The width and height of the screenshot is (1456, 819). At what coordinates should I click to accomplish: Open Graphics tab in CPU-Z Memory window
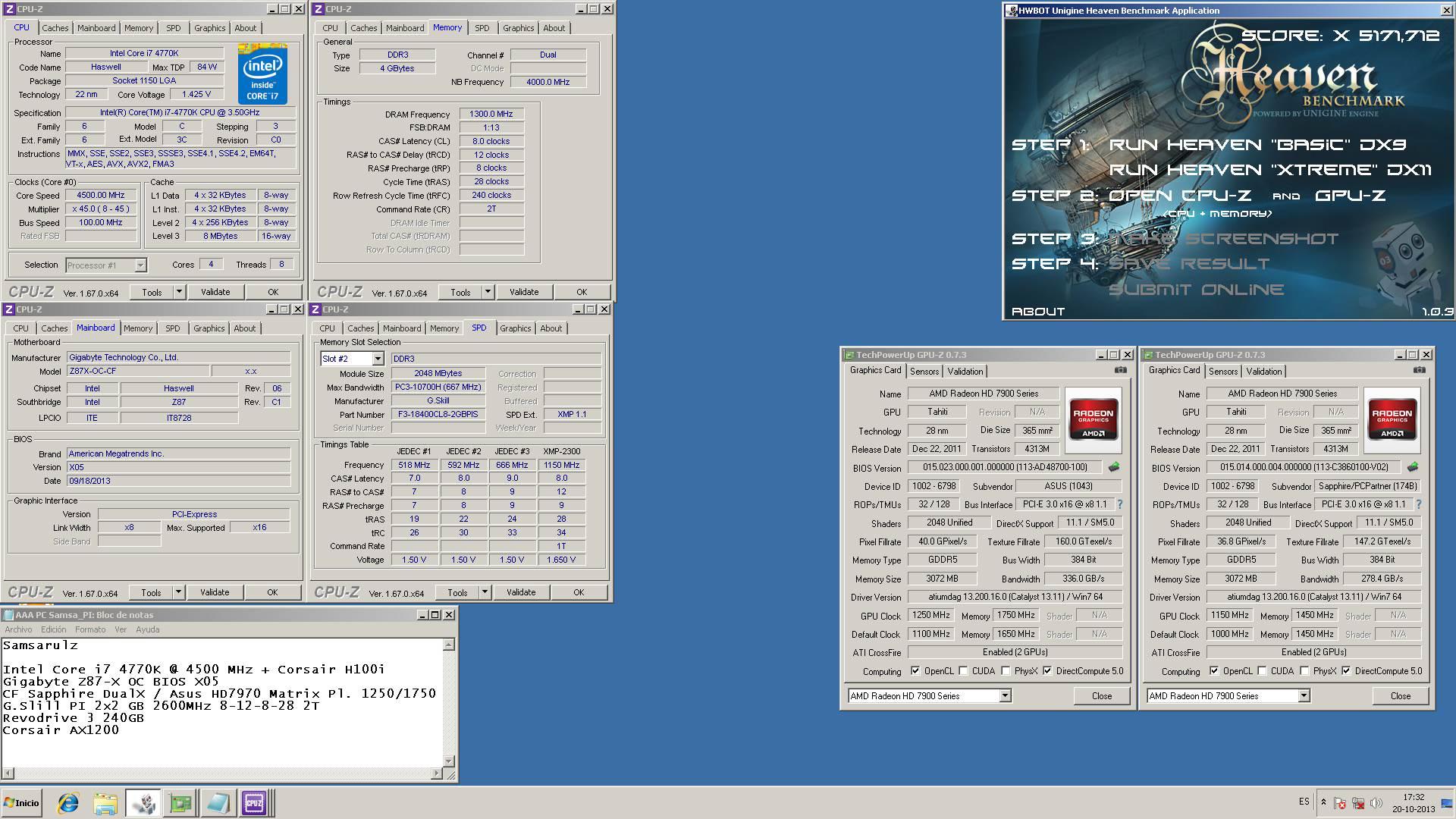coord(519,28)
